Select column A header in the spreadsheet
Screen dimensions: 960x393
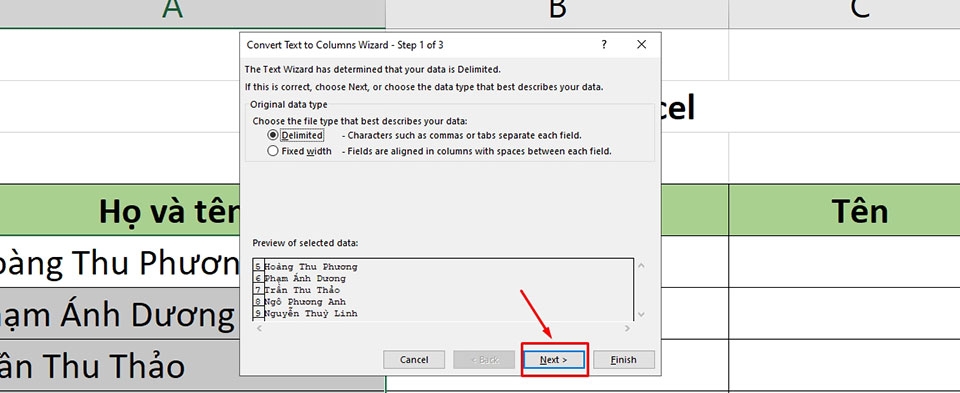click(x=192, y=13)
